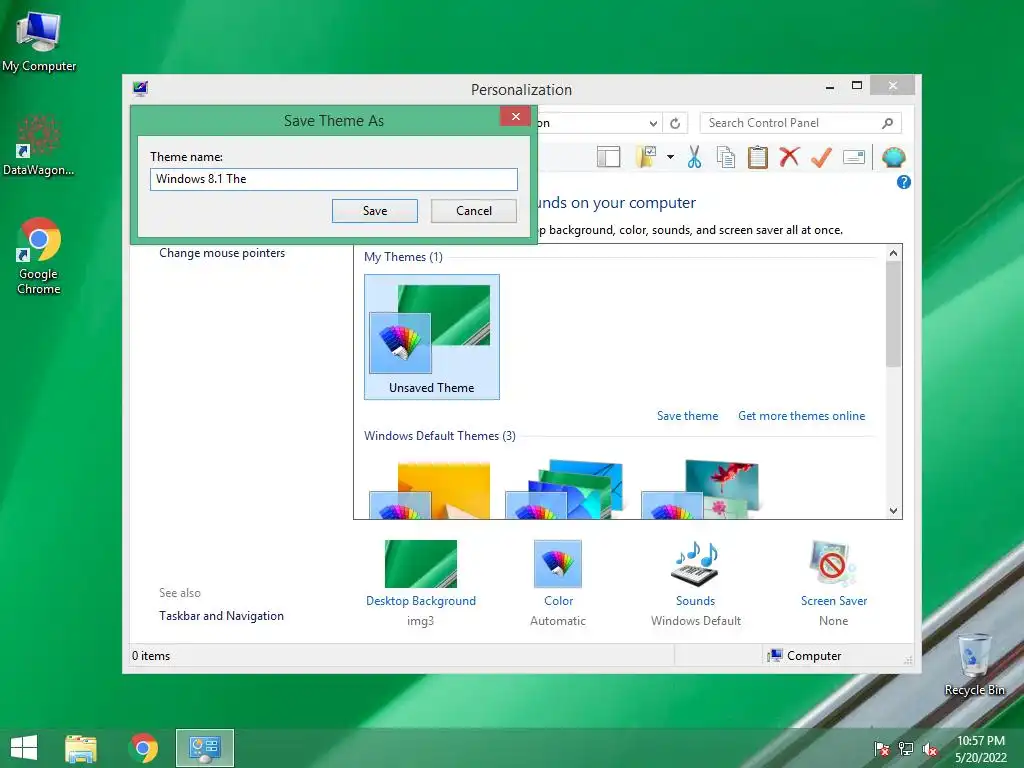This screenshot has height=768, width=1024.
Task: Click themes list scroll down arrow
Action: click(893, 511)
